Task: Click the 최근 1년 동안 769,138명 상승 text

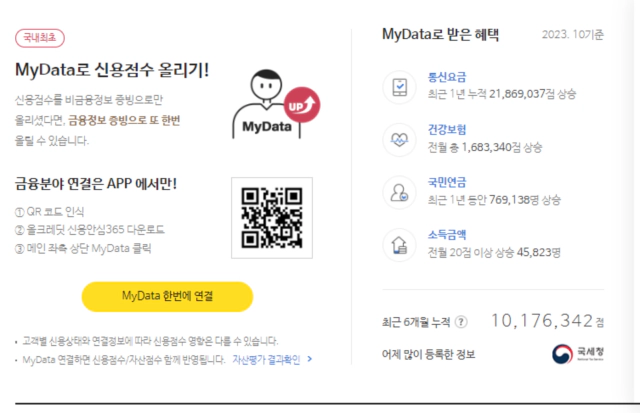Action: [494, 200]
